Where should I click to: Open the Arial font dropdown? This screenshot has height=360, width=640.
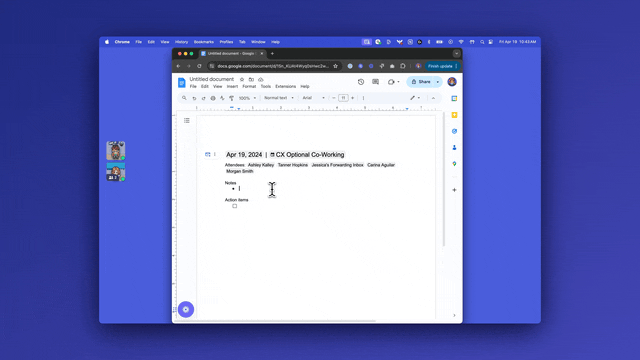313,98
